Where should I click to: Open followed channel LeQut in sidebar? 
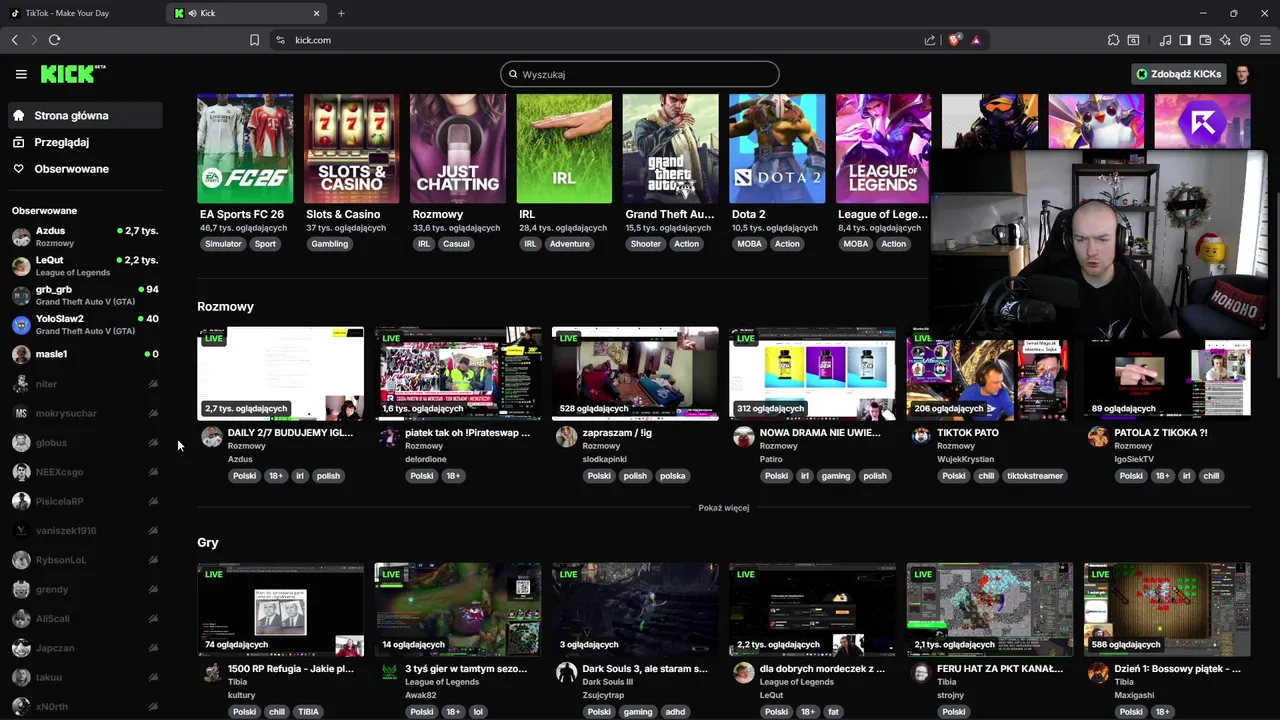[84, 265]
